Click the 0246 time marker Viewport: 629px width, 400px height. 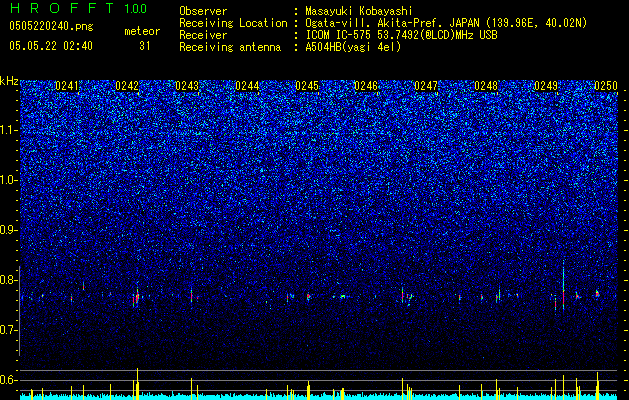coord(366,86)
